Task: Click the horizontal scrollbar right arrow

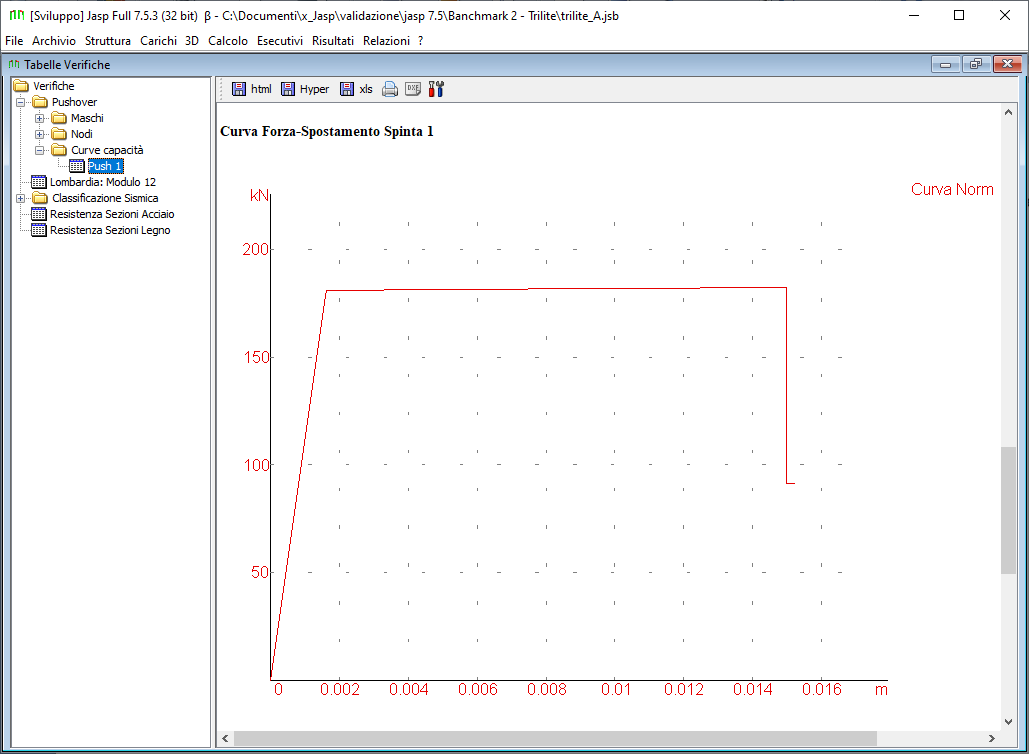Action: 992,738
